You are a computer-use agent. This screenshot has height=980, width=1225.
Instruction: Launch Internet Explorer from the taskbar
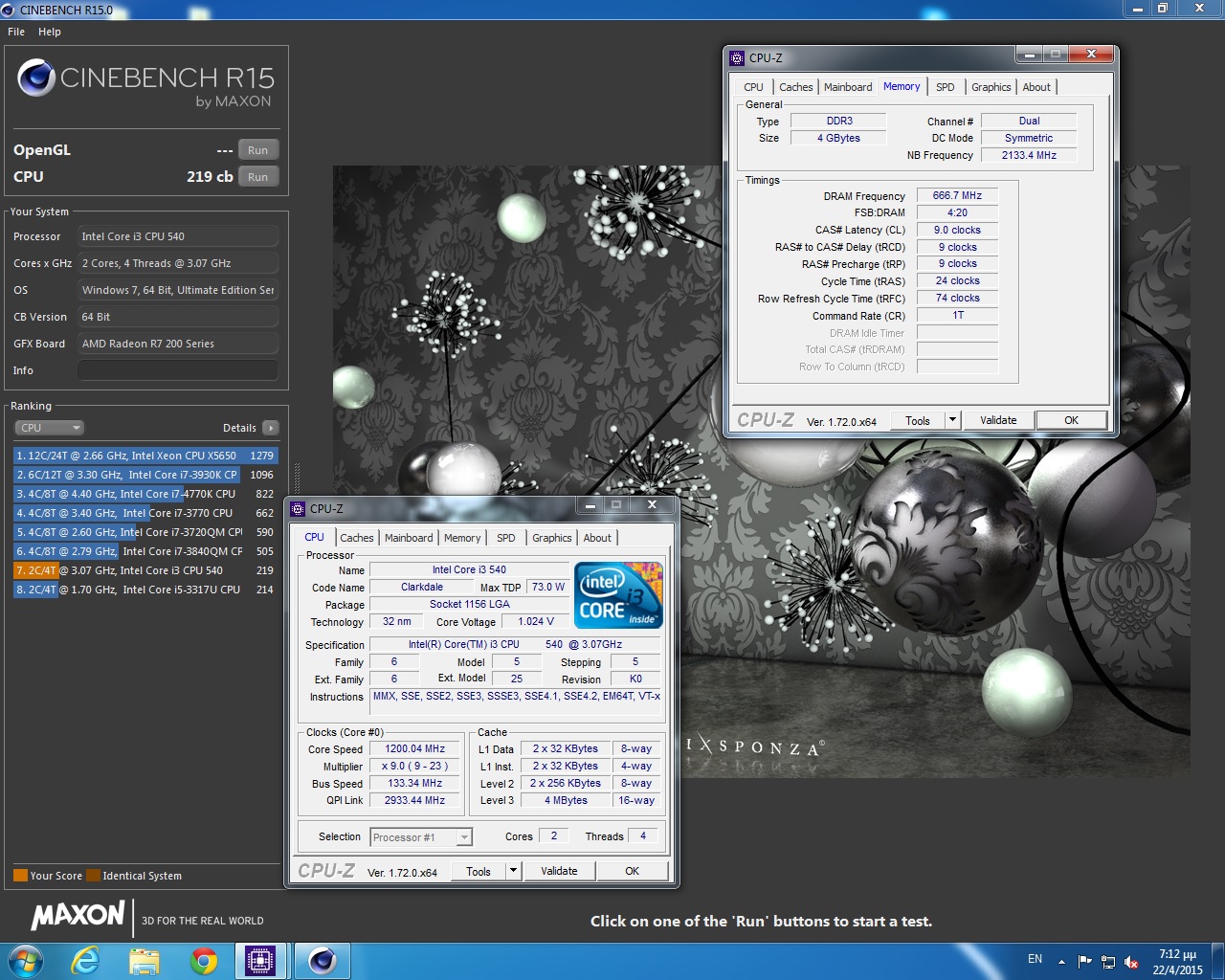click(86, 961)
